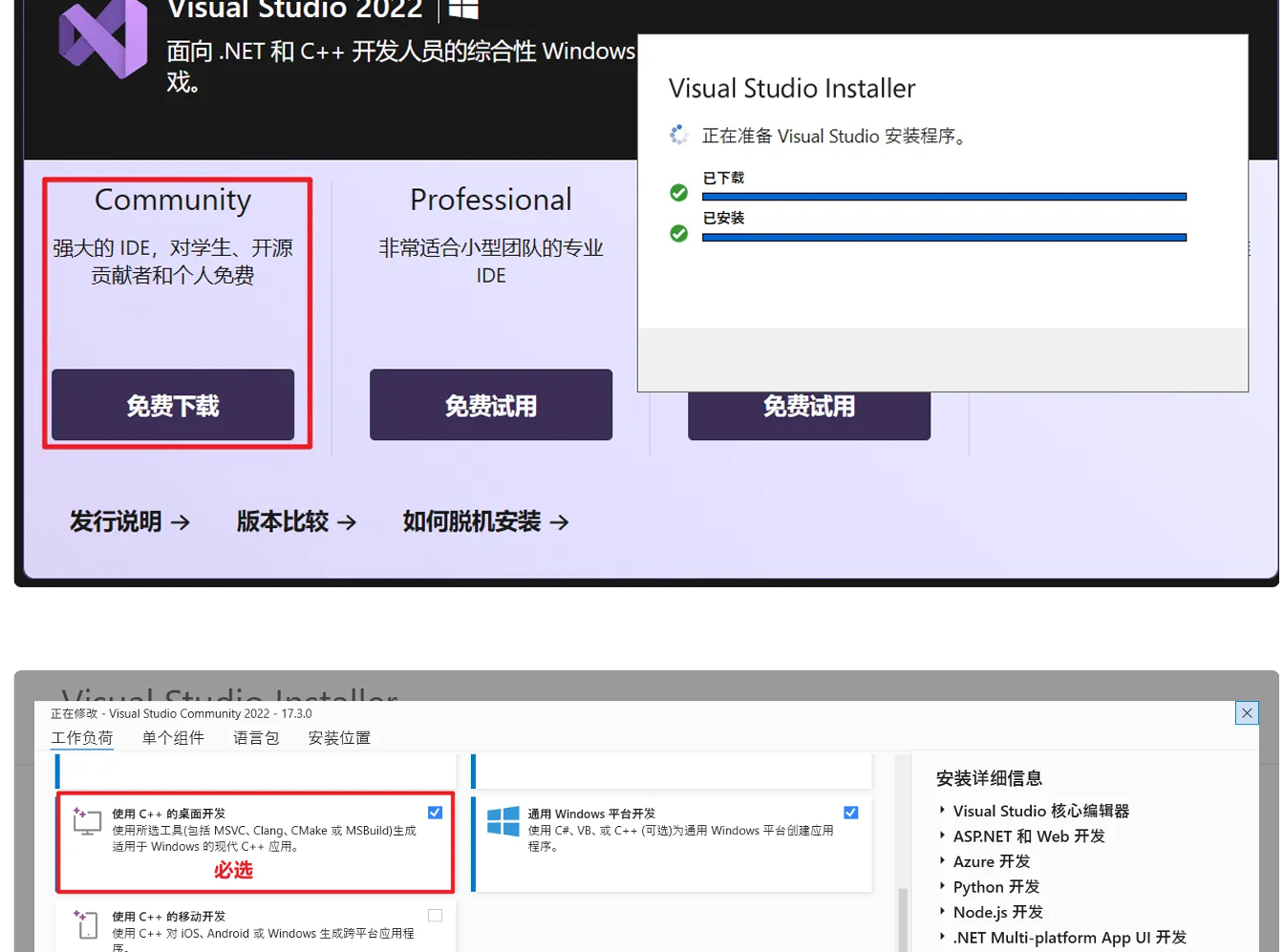Click the 已下载 progress bar
Screen dimensions: 1284x952
click(944, 197)
